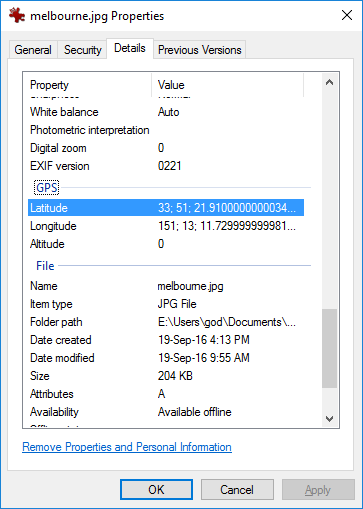Select the Item type row

(166, 304)
